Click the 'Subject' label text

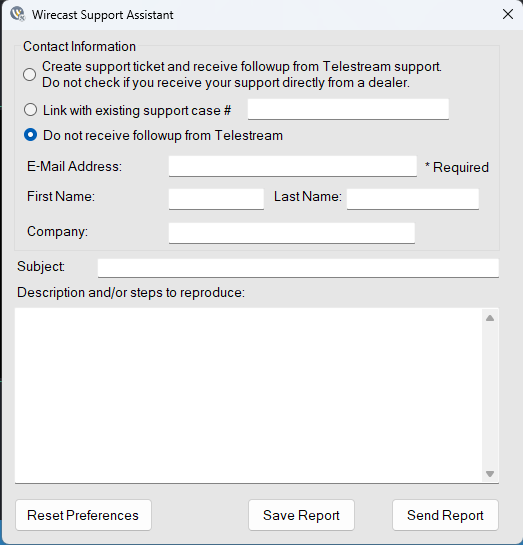41,267
